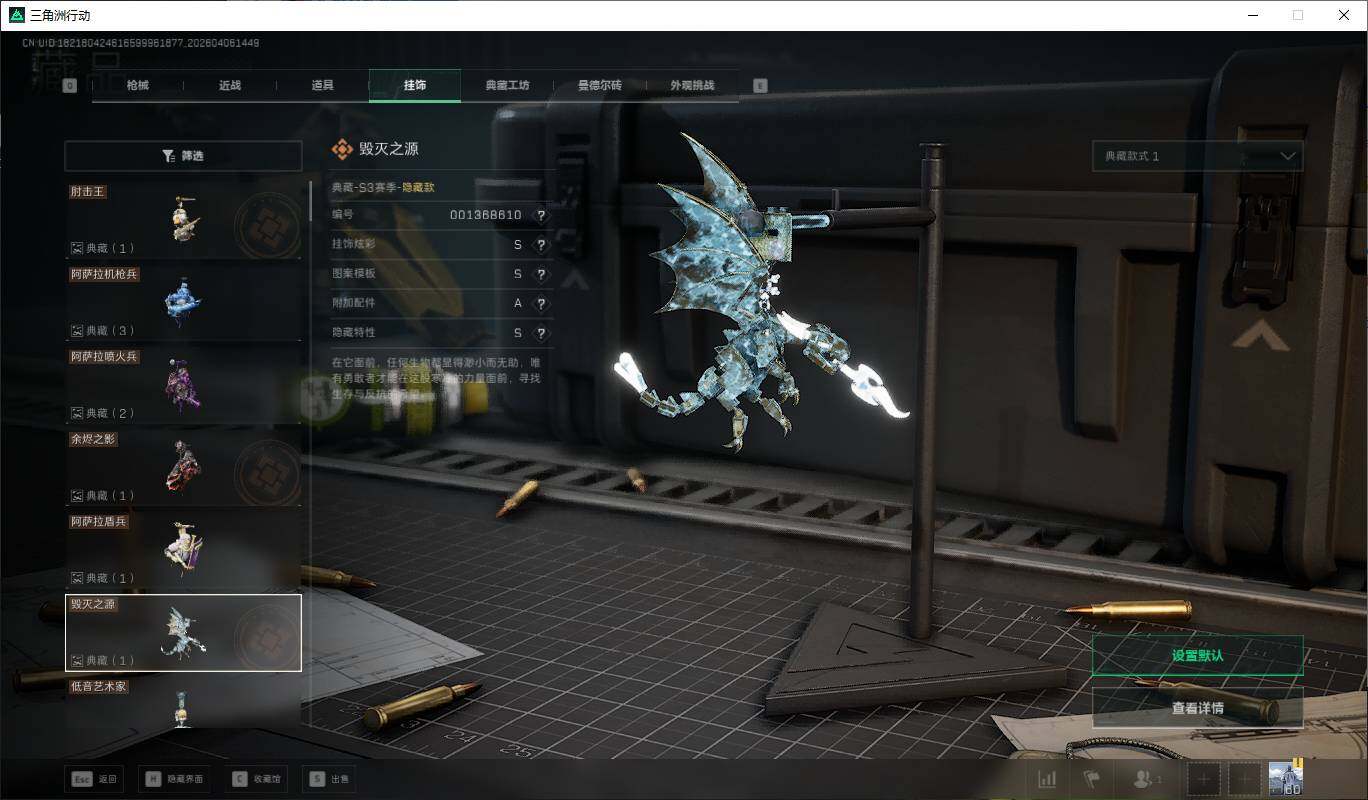Add a teammate with first plus slot
Viewport: 1368px width, 800px height.
1204,779
